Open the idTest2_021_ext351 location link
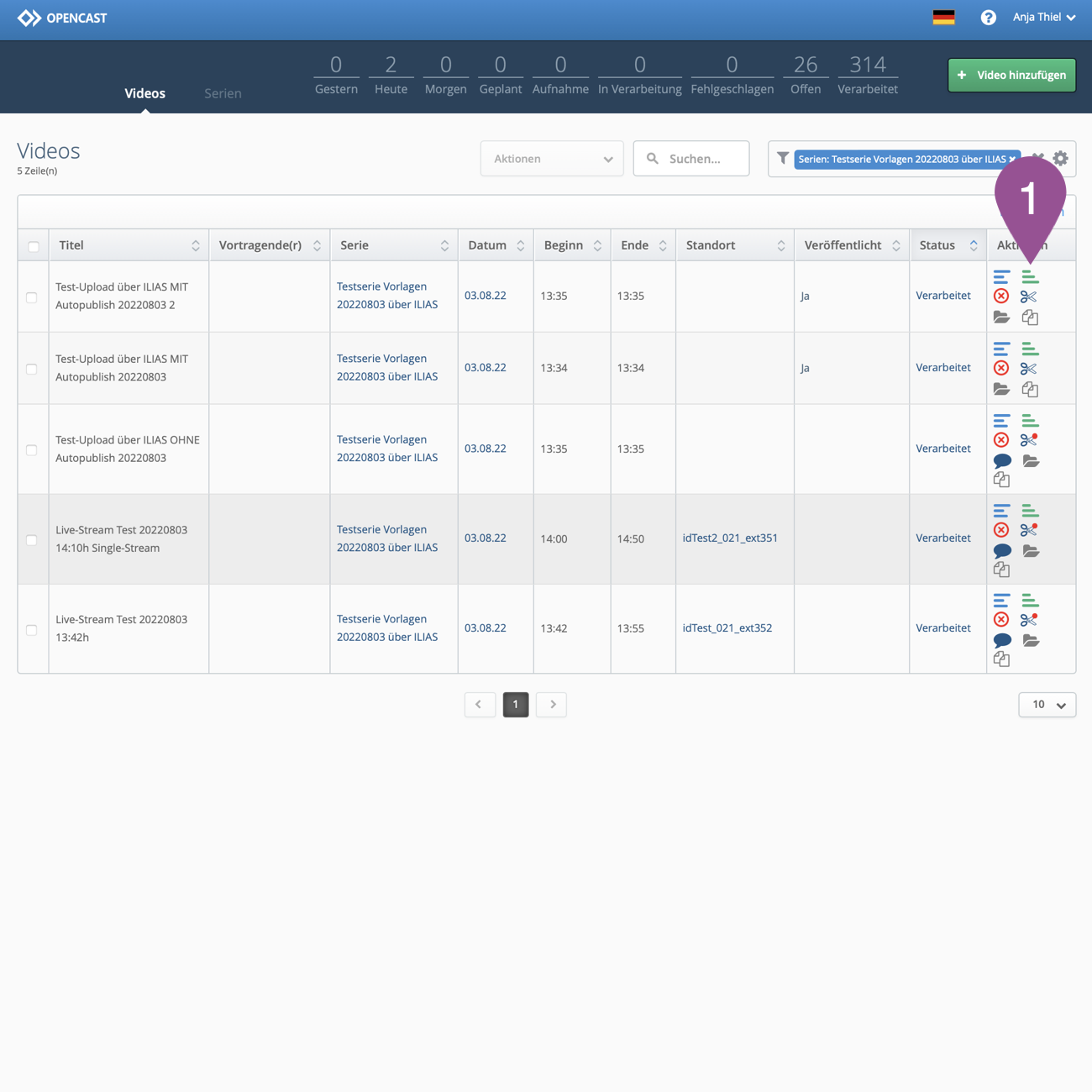This screenshot has width=1092, height=1092. coord(730,538)
